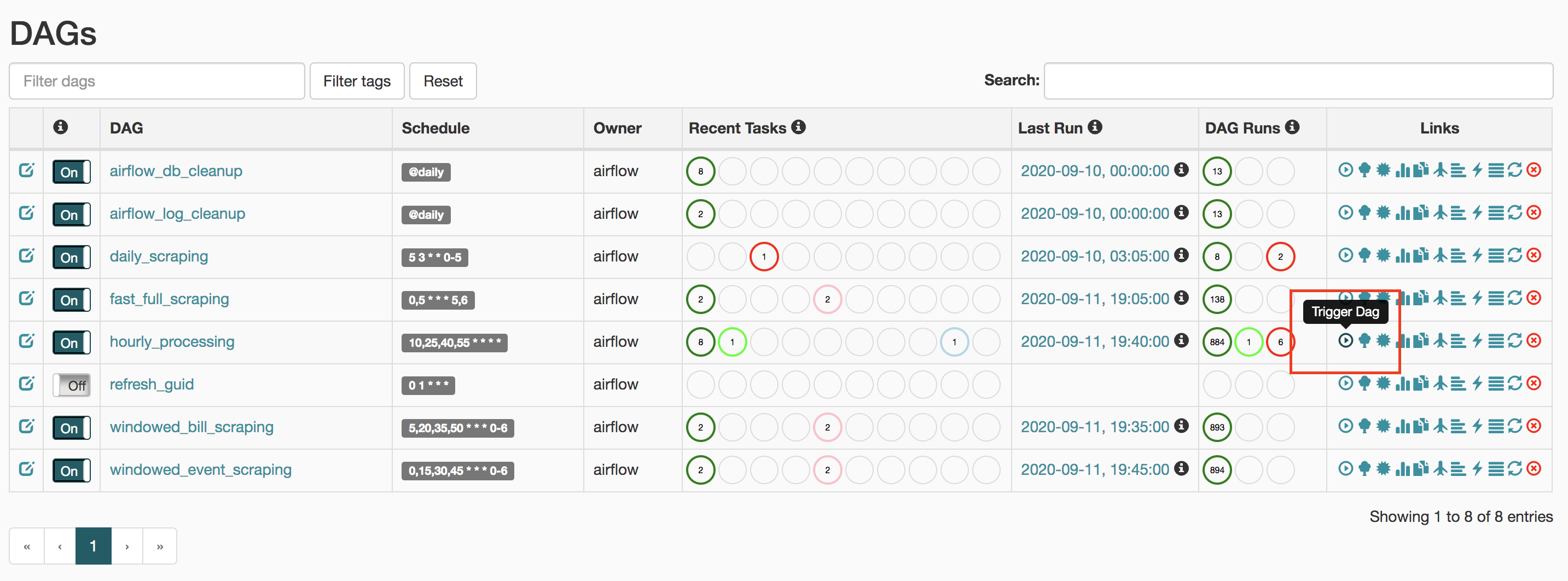1568x581 pixels.
Task: Open Landing Times for daily_scraping
Action: coord(1439,255)
